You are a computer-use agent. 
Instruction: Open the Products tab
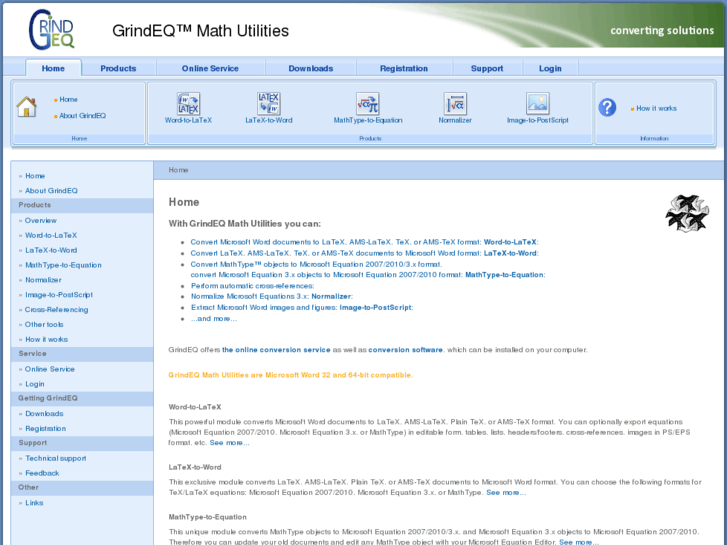tap(118, 68)
